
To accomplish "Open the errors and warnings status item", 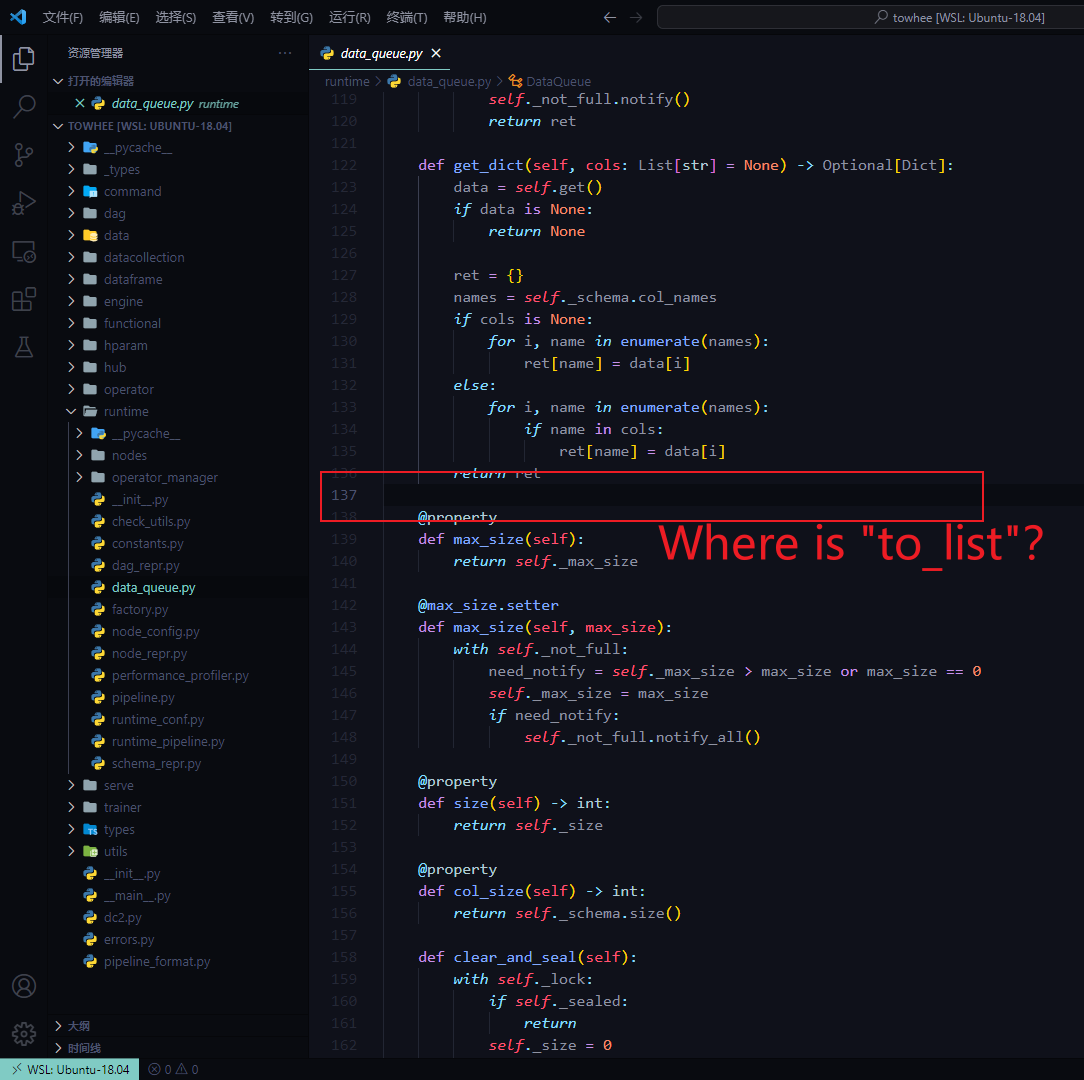I will pyautogui.click(x=174, y=1069).
